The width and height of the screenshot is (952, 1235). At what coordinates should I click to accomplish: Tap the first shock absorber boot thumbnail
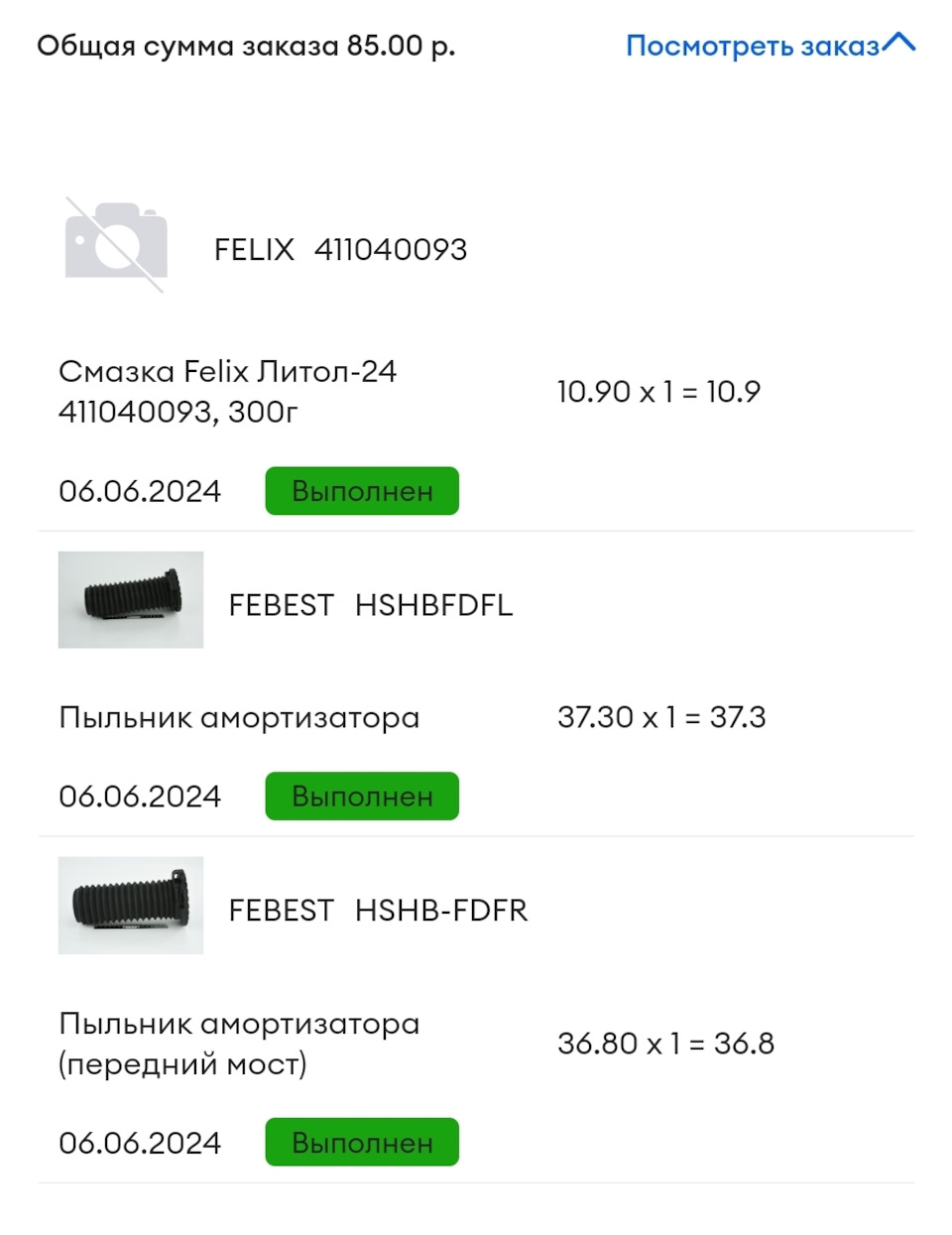coord(130,601)
